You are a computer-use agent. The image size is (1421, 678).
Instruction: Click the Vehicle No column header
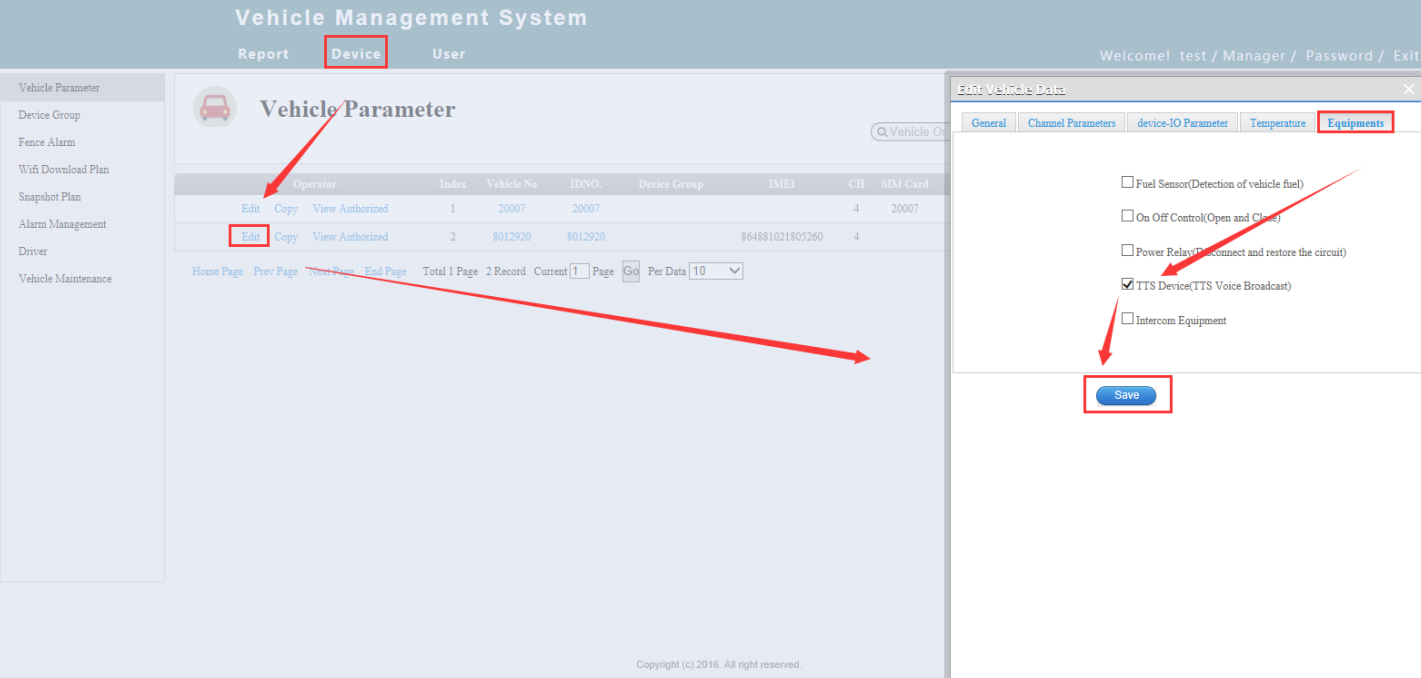512,184
